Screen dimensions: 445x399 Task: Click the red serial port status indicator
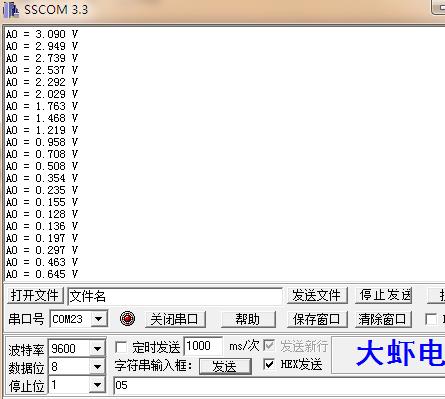pyautogui.click(x=127, y=318)
